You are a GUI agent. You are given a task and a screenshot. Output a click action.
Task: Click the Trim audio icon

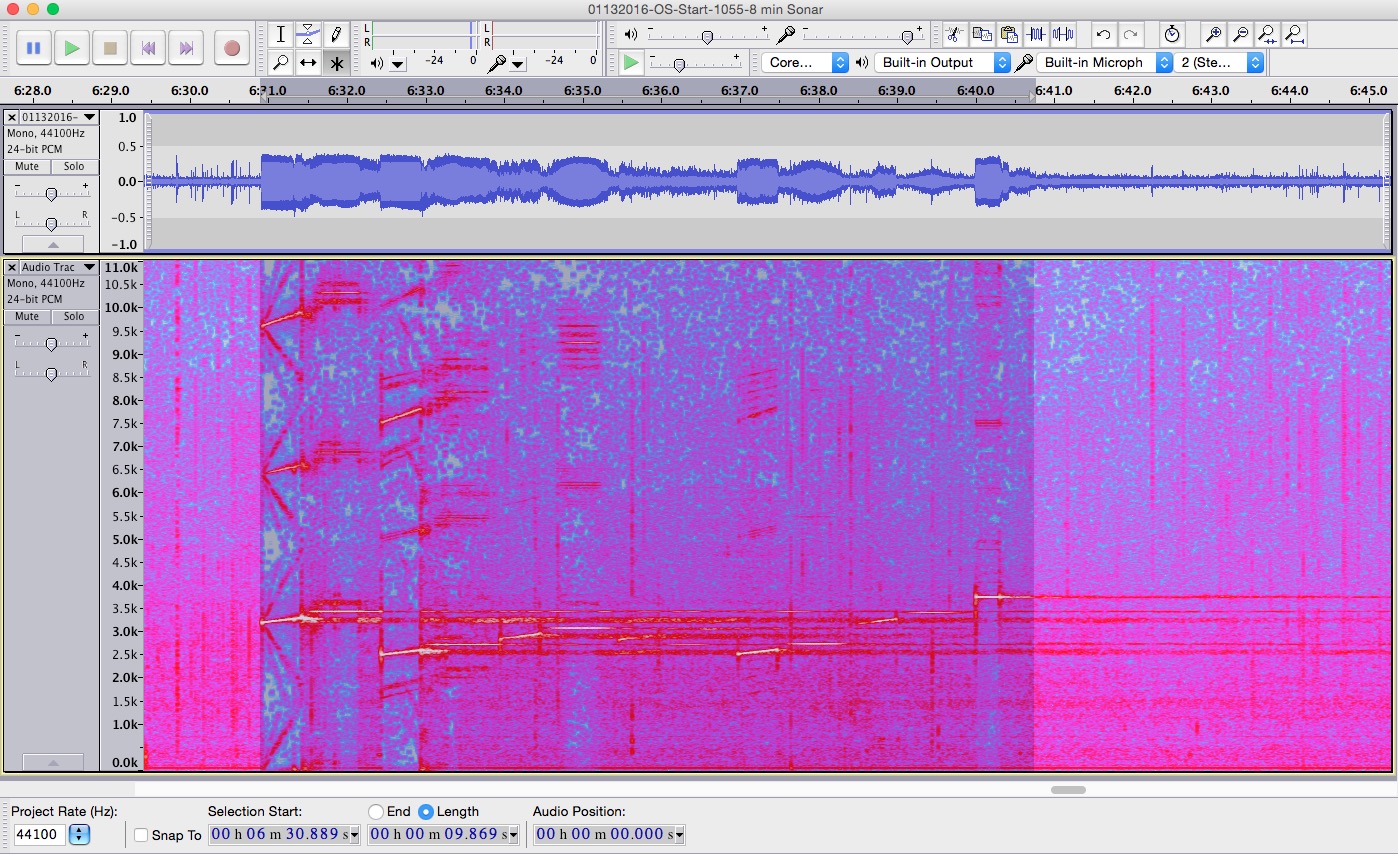(1036, 35)
